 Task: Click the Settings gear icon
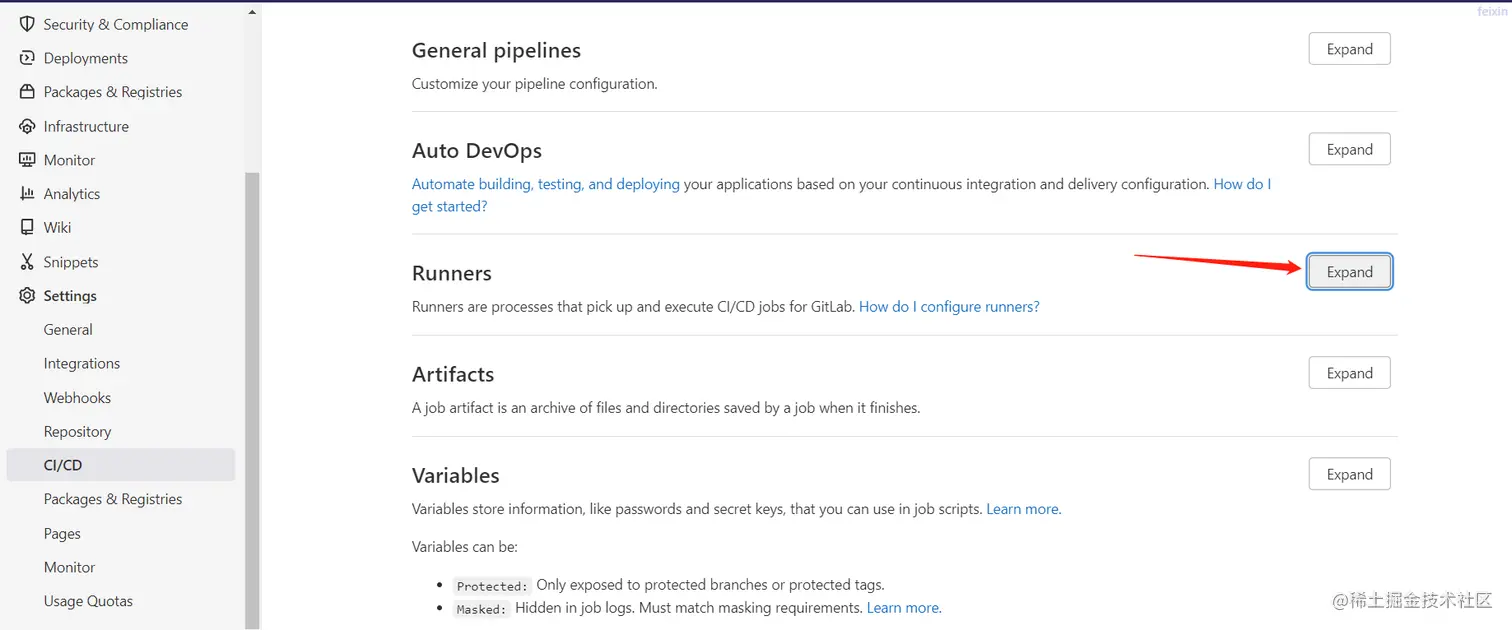click(x=27, y=296)
